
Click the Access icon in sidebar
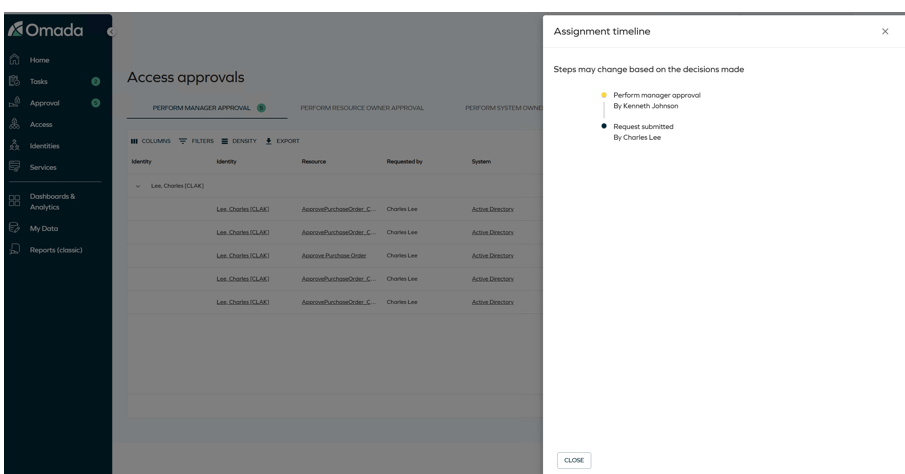click(14, 124)
